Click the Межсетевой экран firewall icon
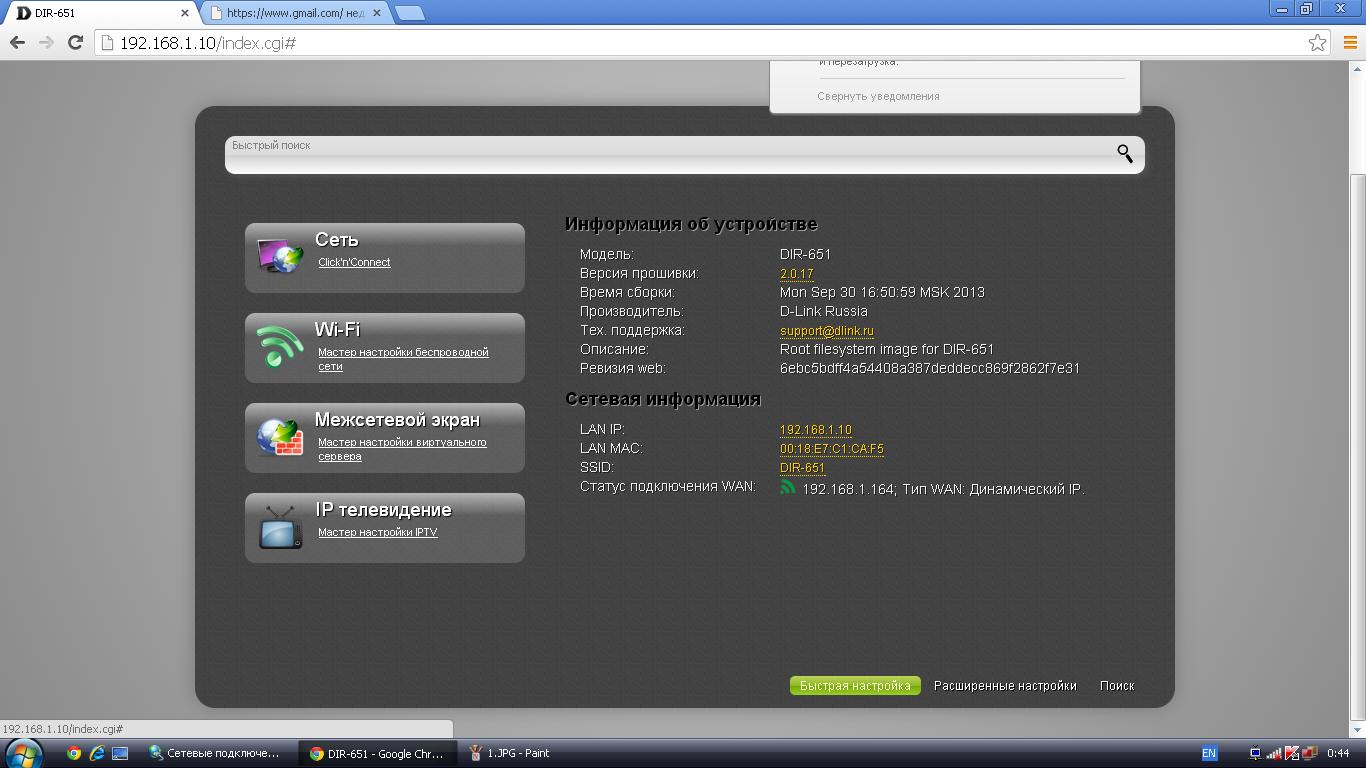 [280, 437]
